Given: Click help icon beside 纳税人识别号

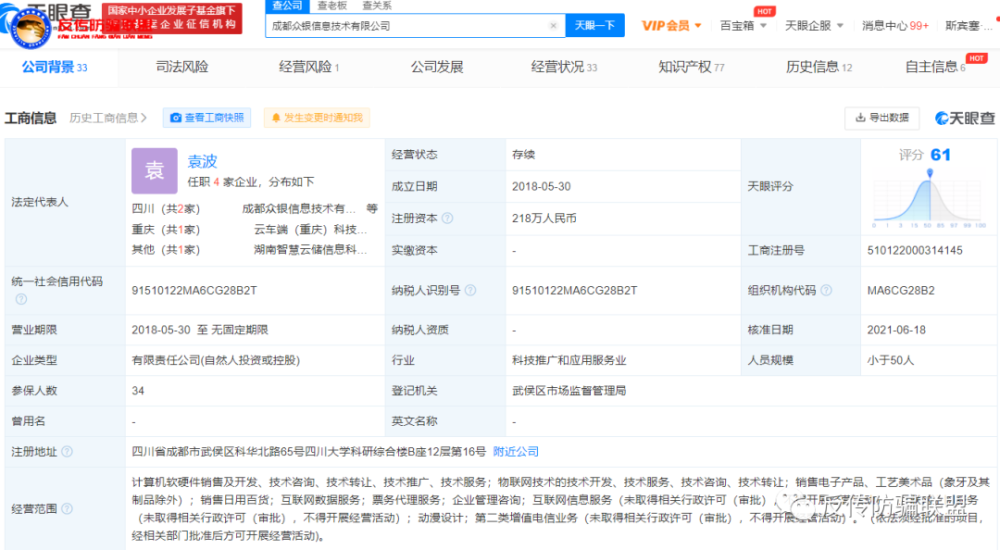Looking at the screenshot, I should [468, 291].
